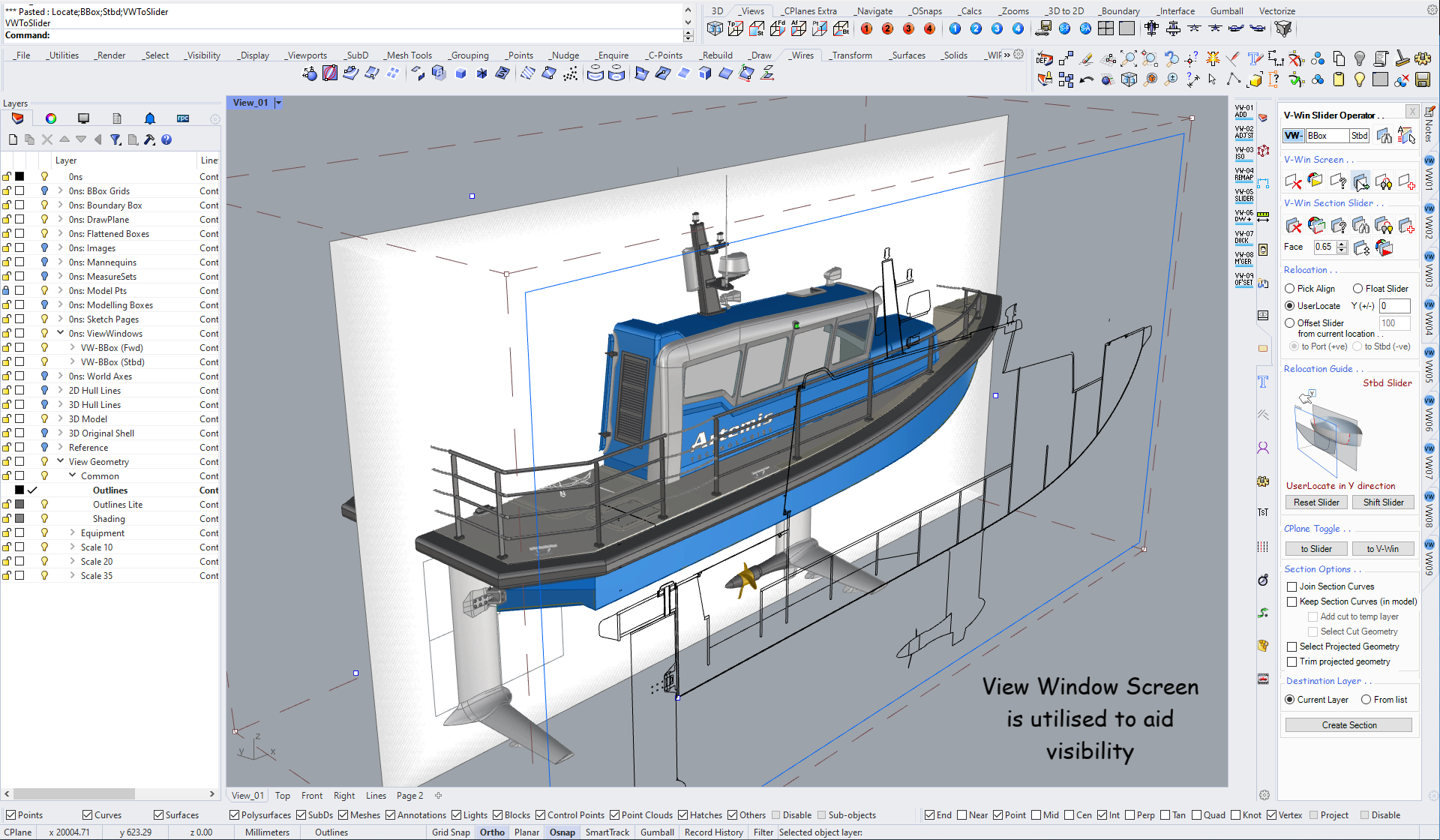
Task: Open the _Render menu
Action: [109, 55]
